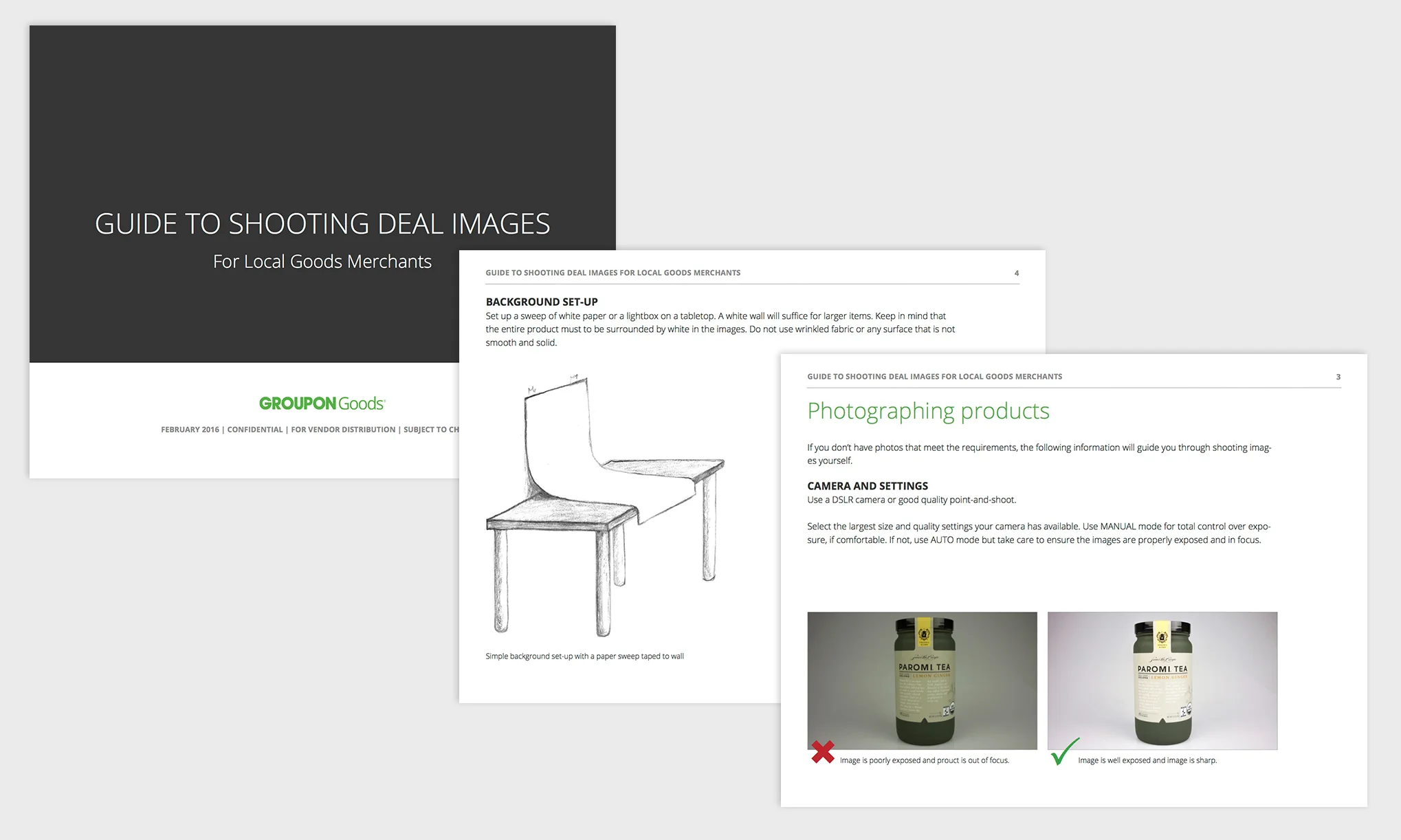Click the paper sweep table sketch
The height and width of the screenshot is (840, 1401).
point(604,505)
